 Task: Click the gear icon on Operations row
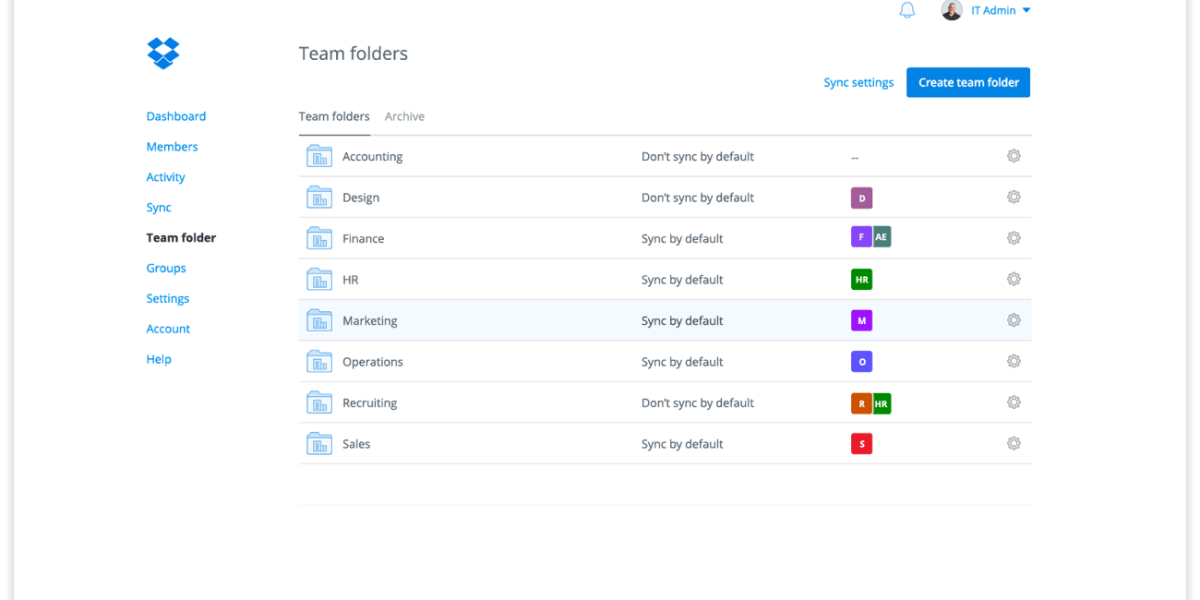pyautogui.click(x=1013, y=361)
